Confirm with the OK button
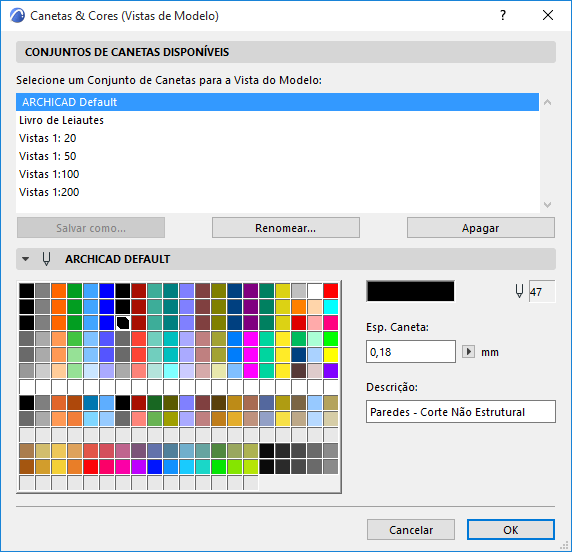This screenshot has height=552, width=572. click(x=511, y=529)
